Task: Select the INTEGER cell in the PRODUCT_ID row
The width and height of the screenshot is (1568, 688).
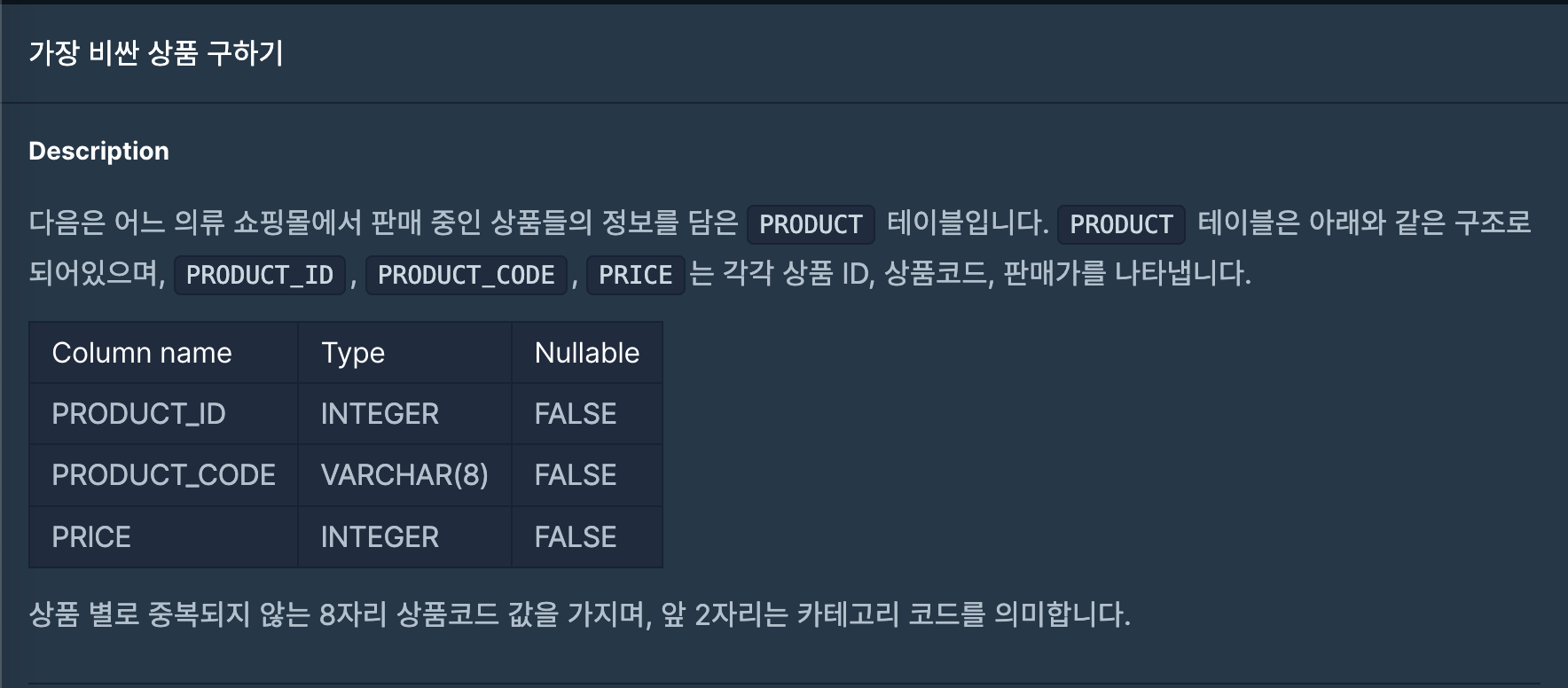Action: pyautogui.click(x=380, y=414)
